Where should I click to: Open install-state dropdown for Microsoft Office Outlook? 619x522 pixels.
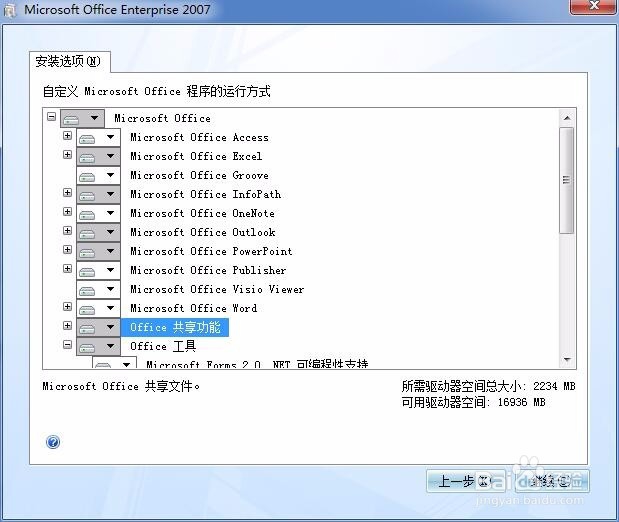click(98, 232)
